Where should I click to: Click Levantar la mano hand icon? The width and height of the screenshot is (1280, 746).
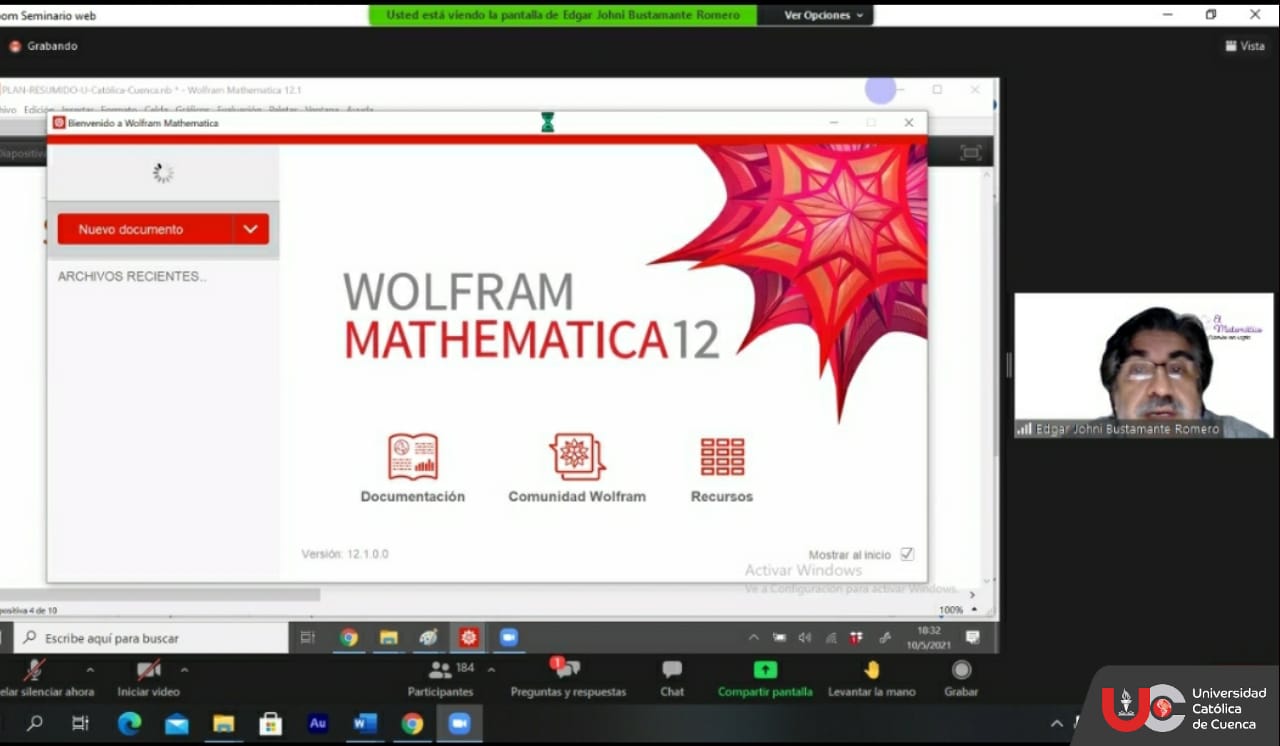[872, 678]
